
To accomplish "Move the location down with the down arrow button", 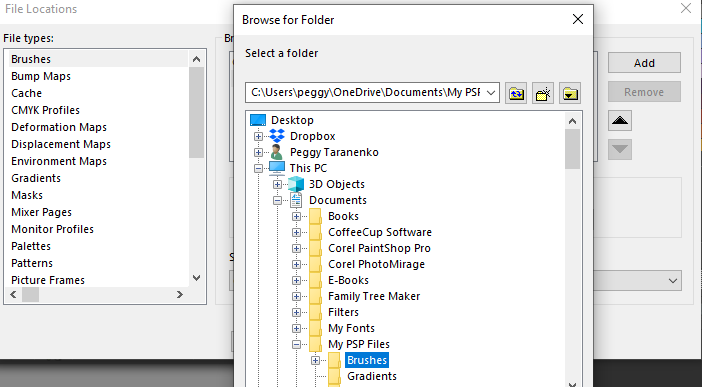I will coord(620,150).
